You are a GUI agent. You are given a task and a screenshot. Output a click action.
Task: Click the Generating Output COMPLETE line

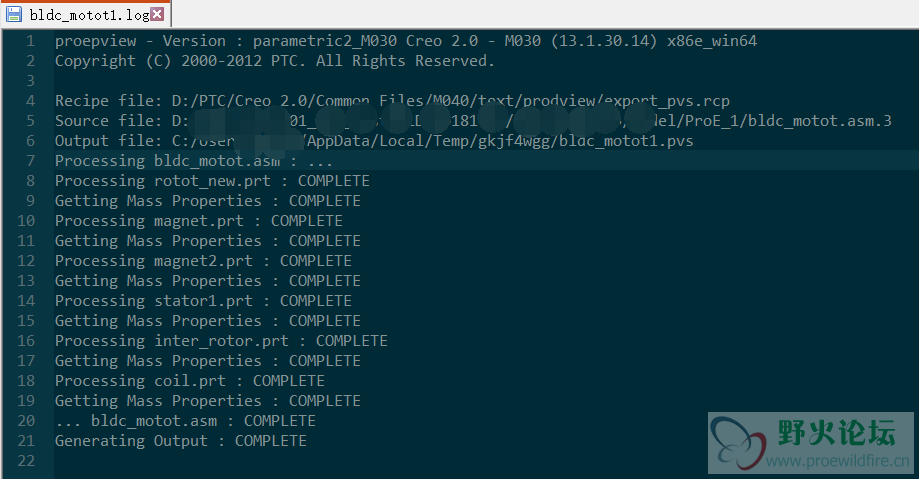point(181,440)
